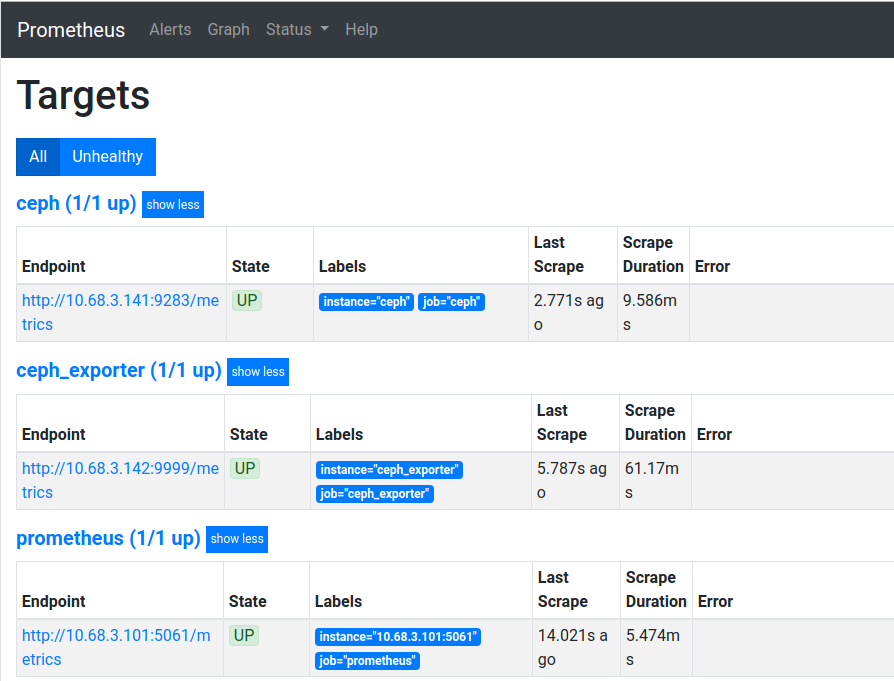The width and height of the screenshot is (894, 681).
Task: Show only Unhealthy targets
Action: (108, 157)
